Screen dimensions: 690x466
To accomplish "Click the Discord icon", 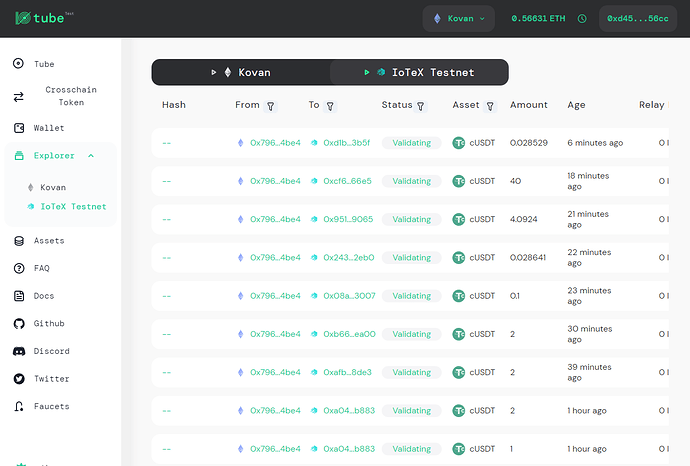I will pos(19,351).
